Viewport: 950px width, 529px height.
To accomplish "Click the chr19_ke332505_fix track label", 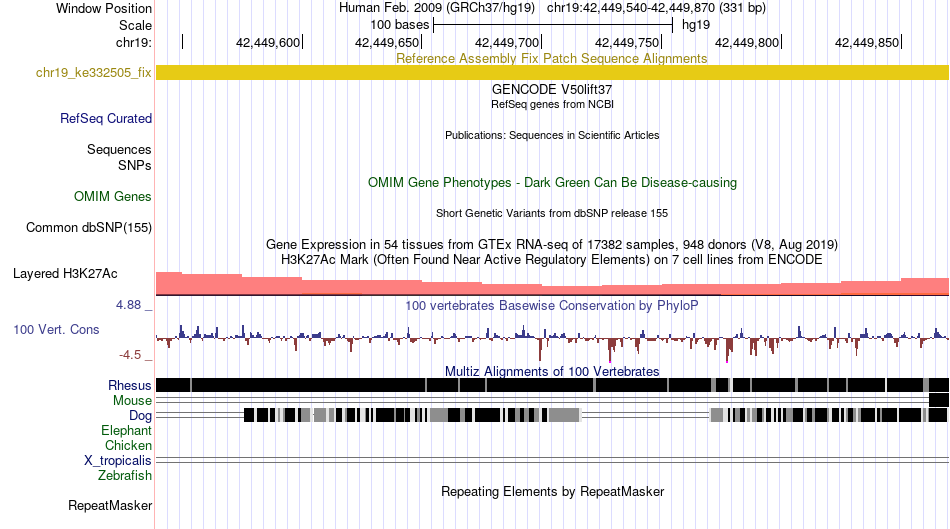I will 93,73.
